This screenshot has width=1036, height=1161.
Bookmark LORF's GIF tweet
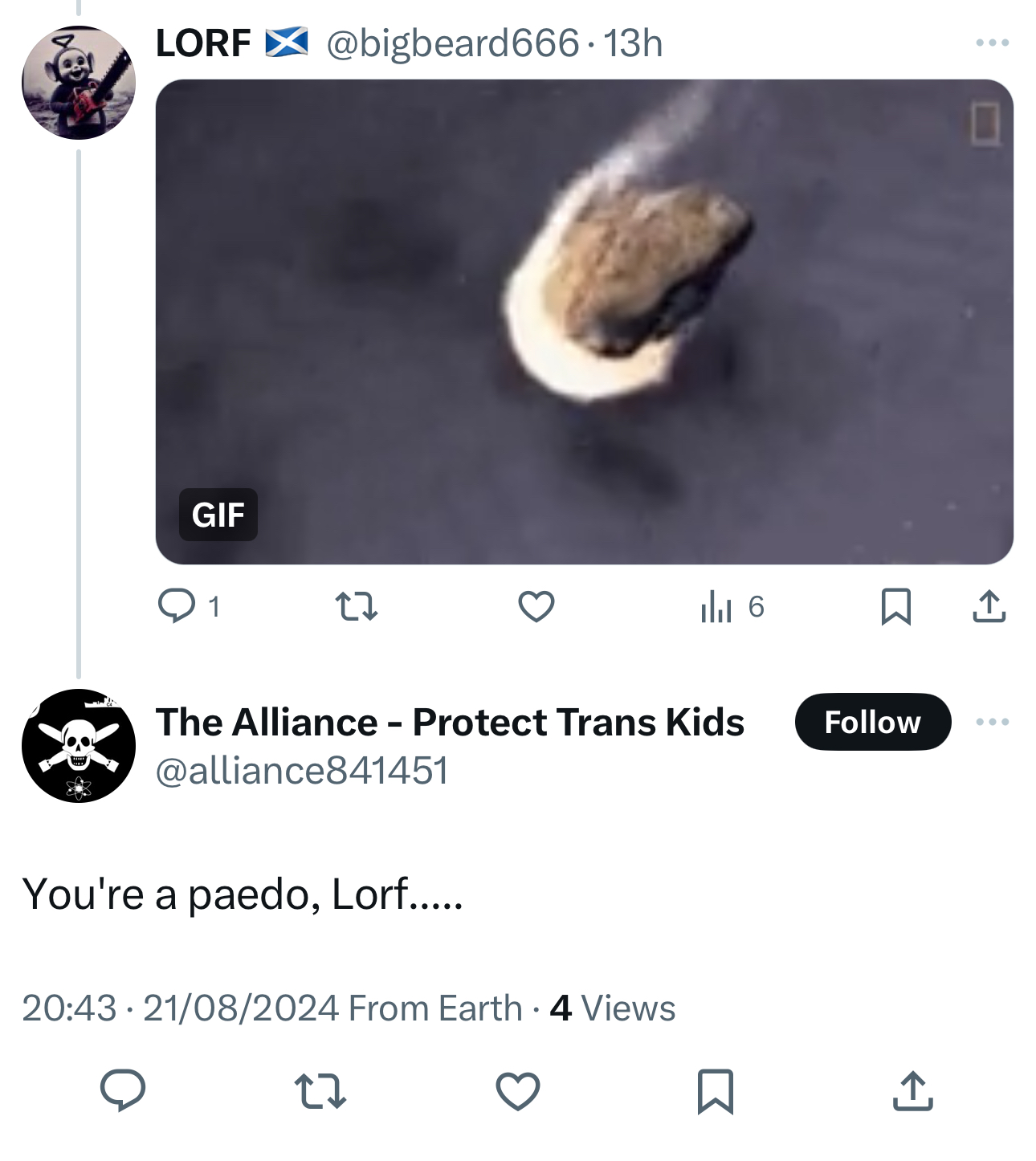895,606
